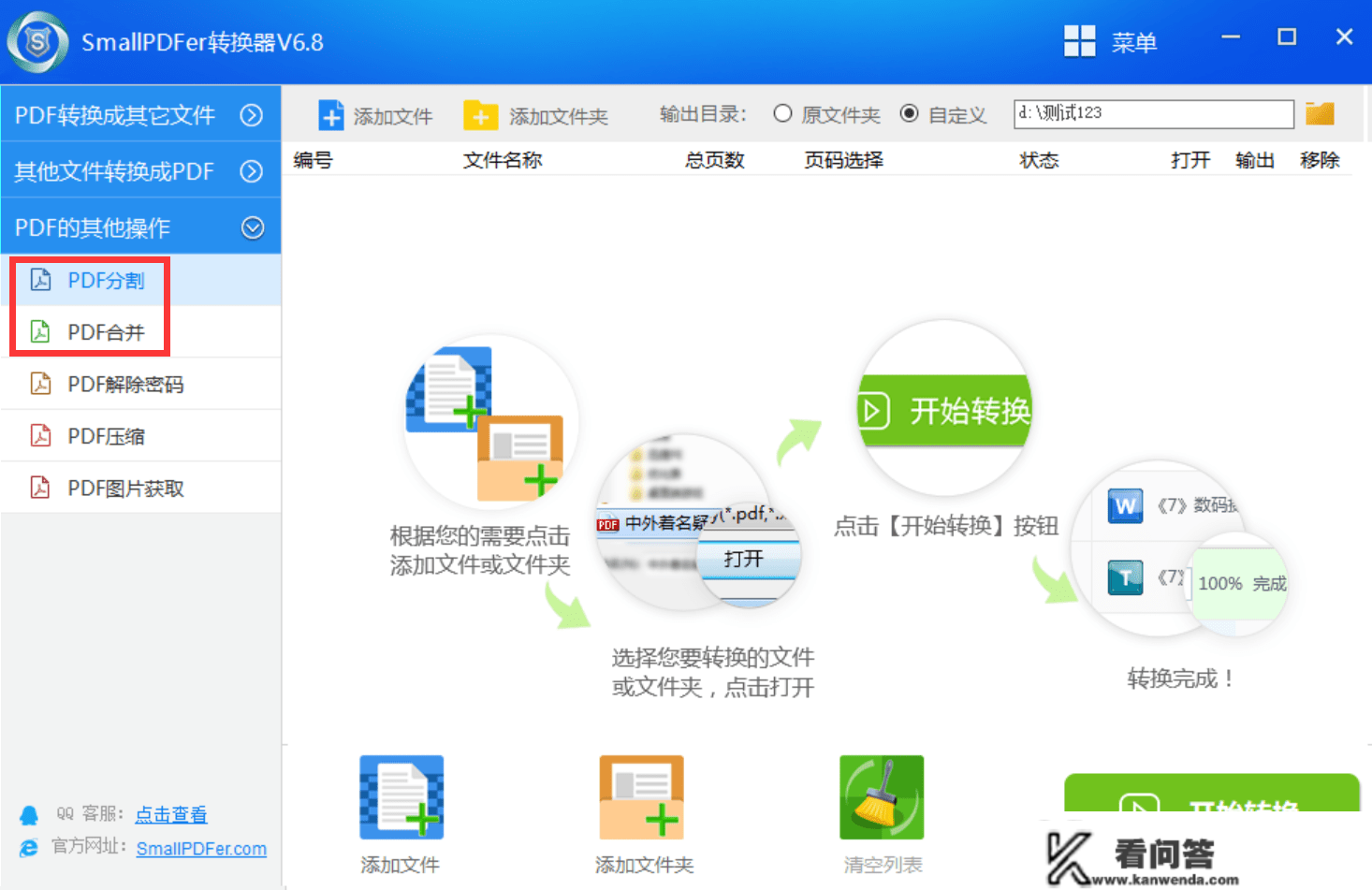This screenshot has height=890, width=1372.
Task: Select PDF分割 in sidebar
Action: (140, 280)
